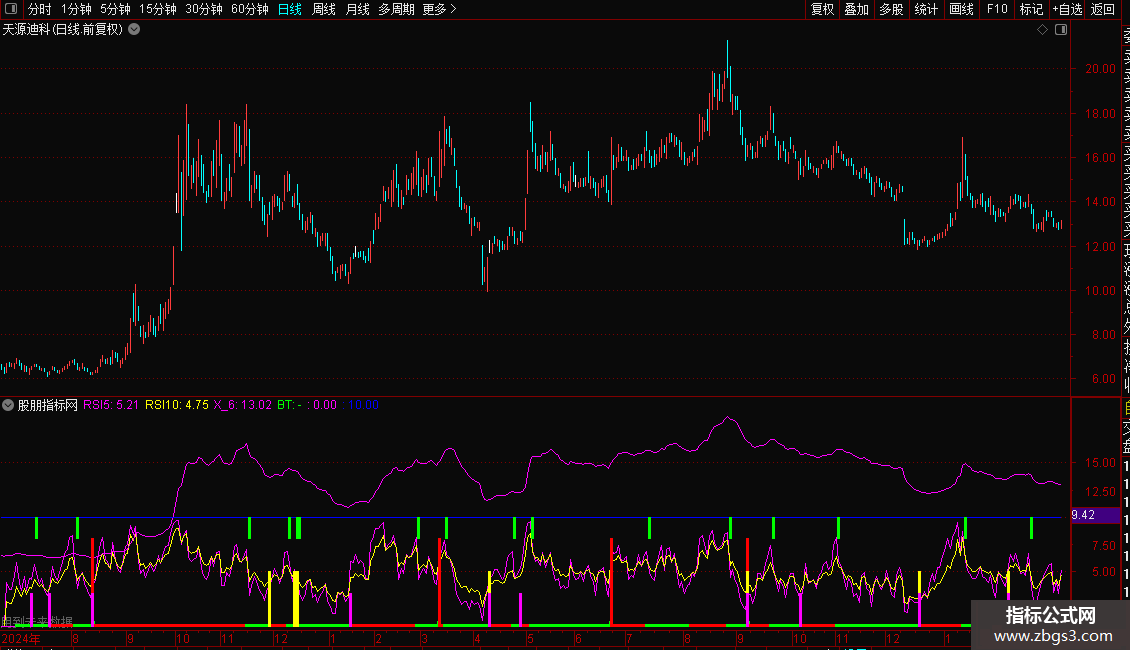
Task: Expand the 更多 periods list
Action: click(439, 9)
